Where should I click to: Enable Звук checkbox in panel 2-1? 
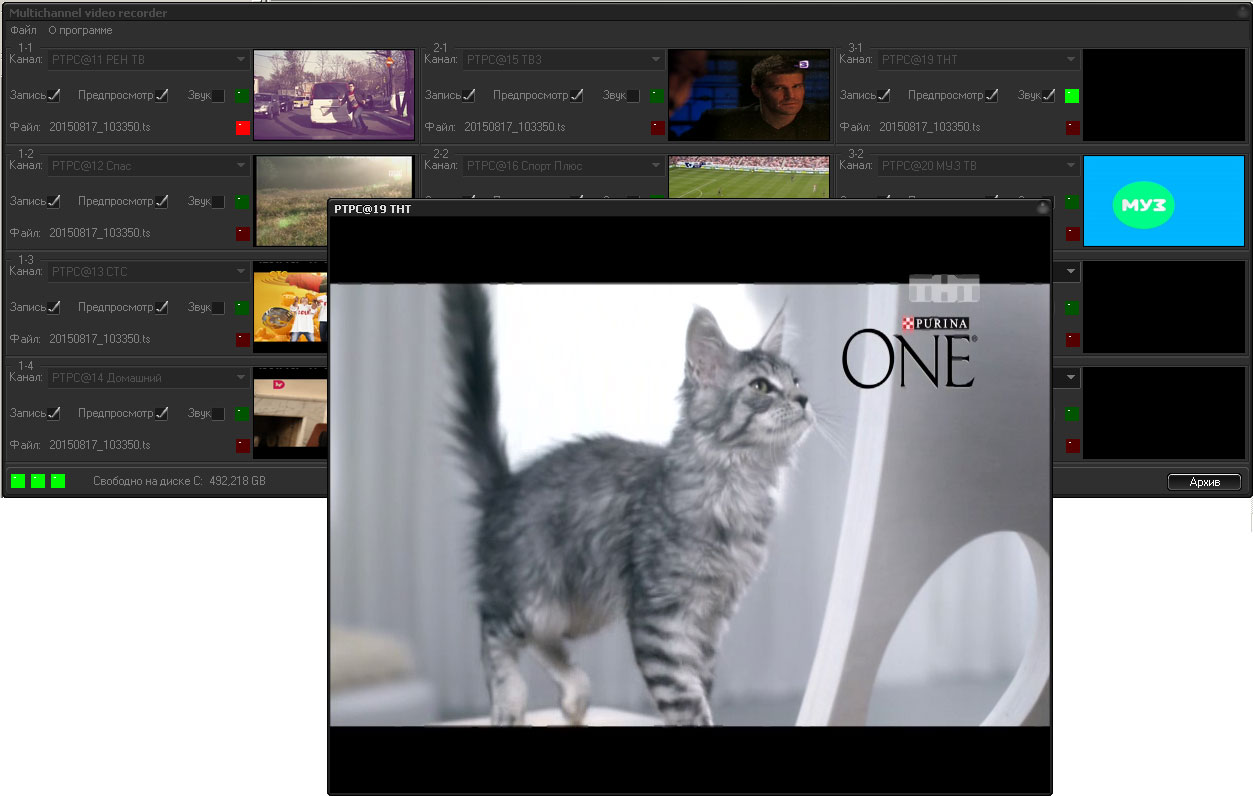[633, 96]
